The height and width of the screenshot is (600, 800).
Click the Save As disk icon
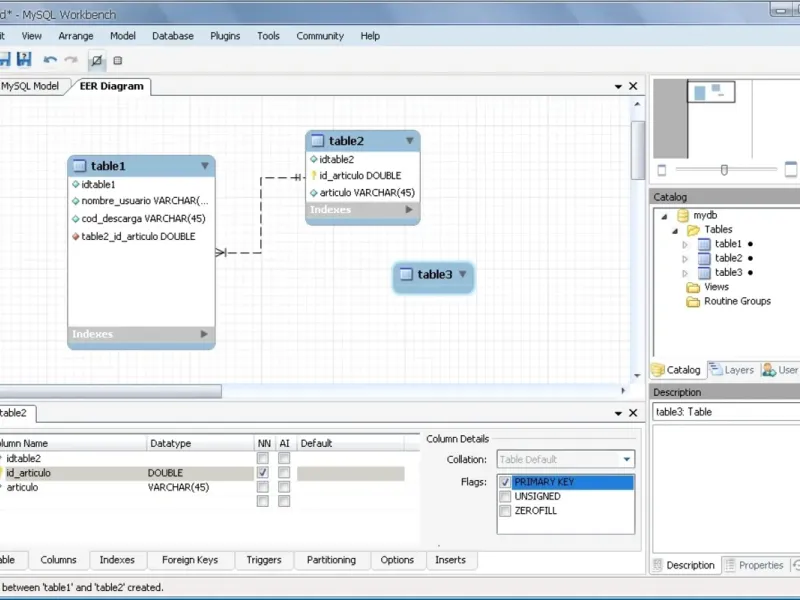click(24, 61)
